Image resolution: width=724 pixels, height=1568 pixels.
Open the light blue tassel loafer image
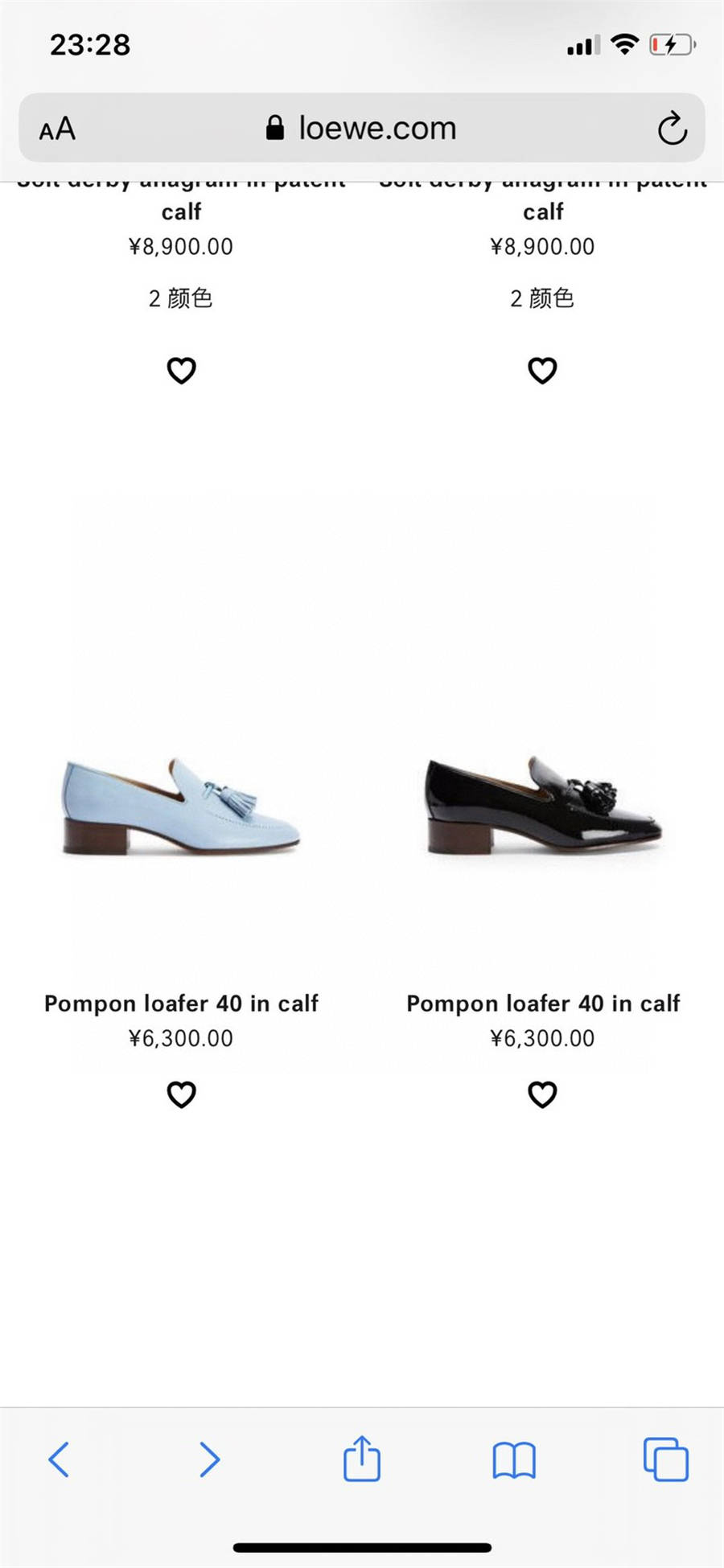181,806
